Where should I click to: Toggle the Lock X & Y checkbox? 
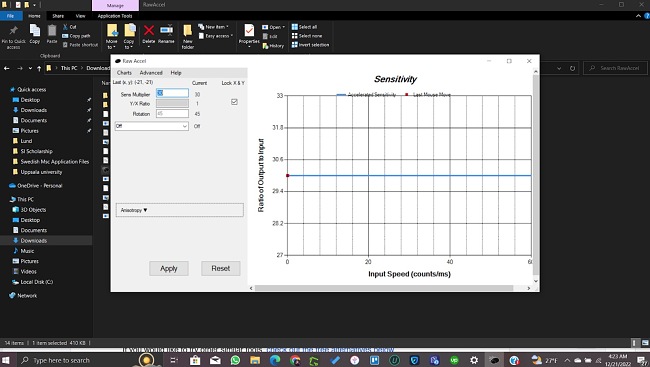(234, 102)
